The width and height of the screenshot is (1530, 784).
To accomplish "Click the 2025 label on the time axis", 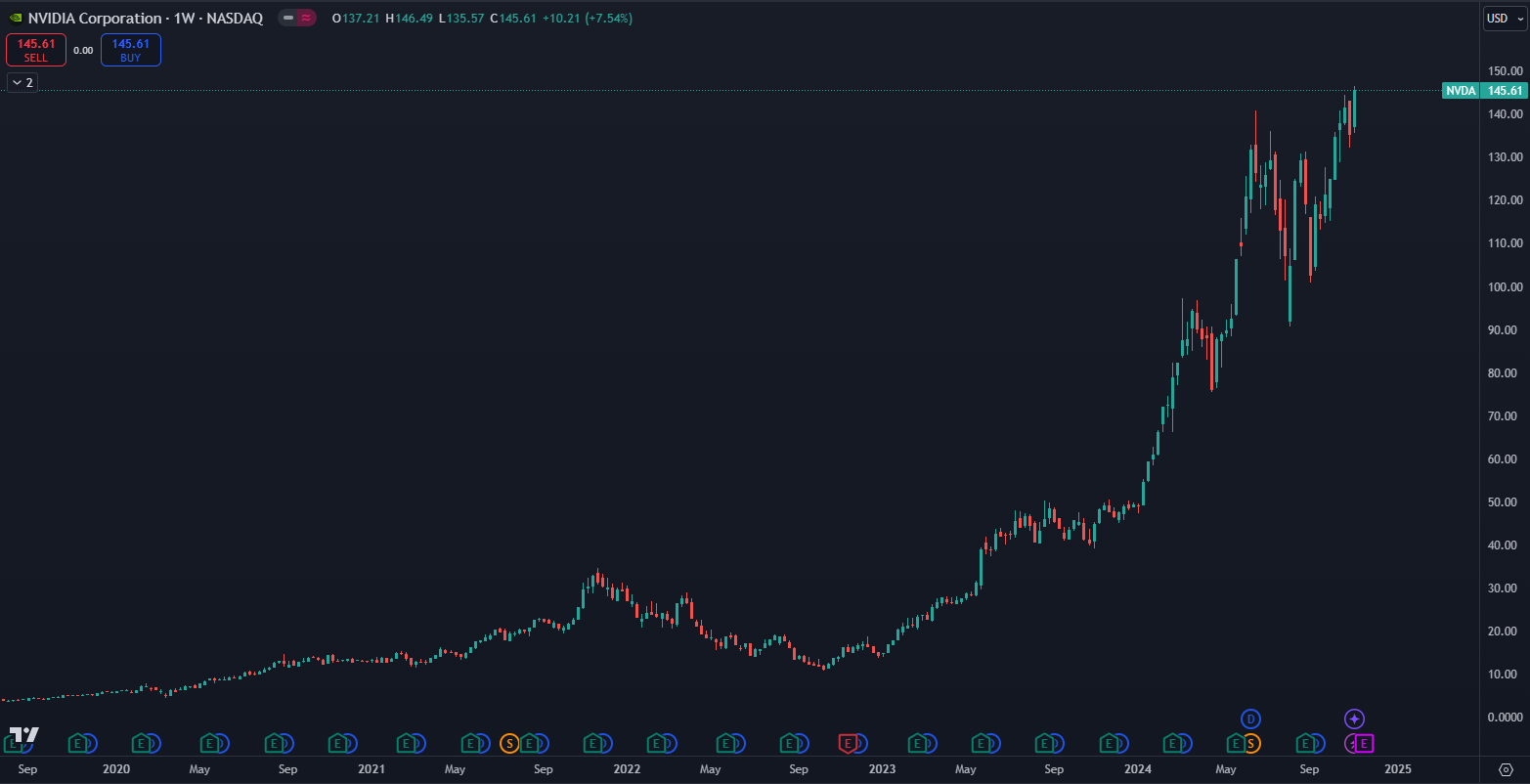I will tap(1398, 769).
